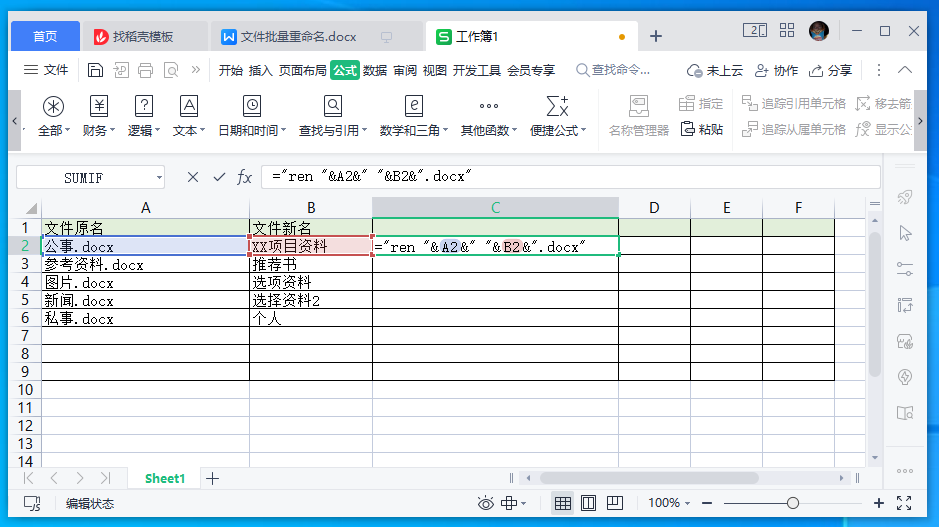Open the 财务 functions dropdown
939x527 pixels.
point(99,116)
